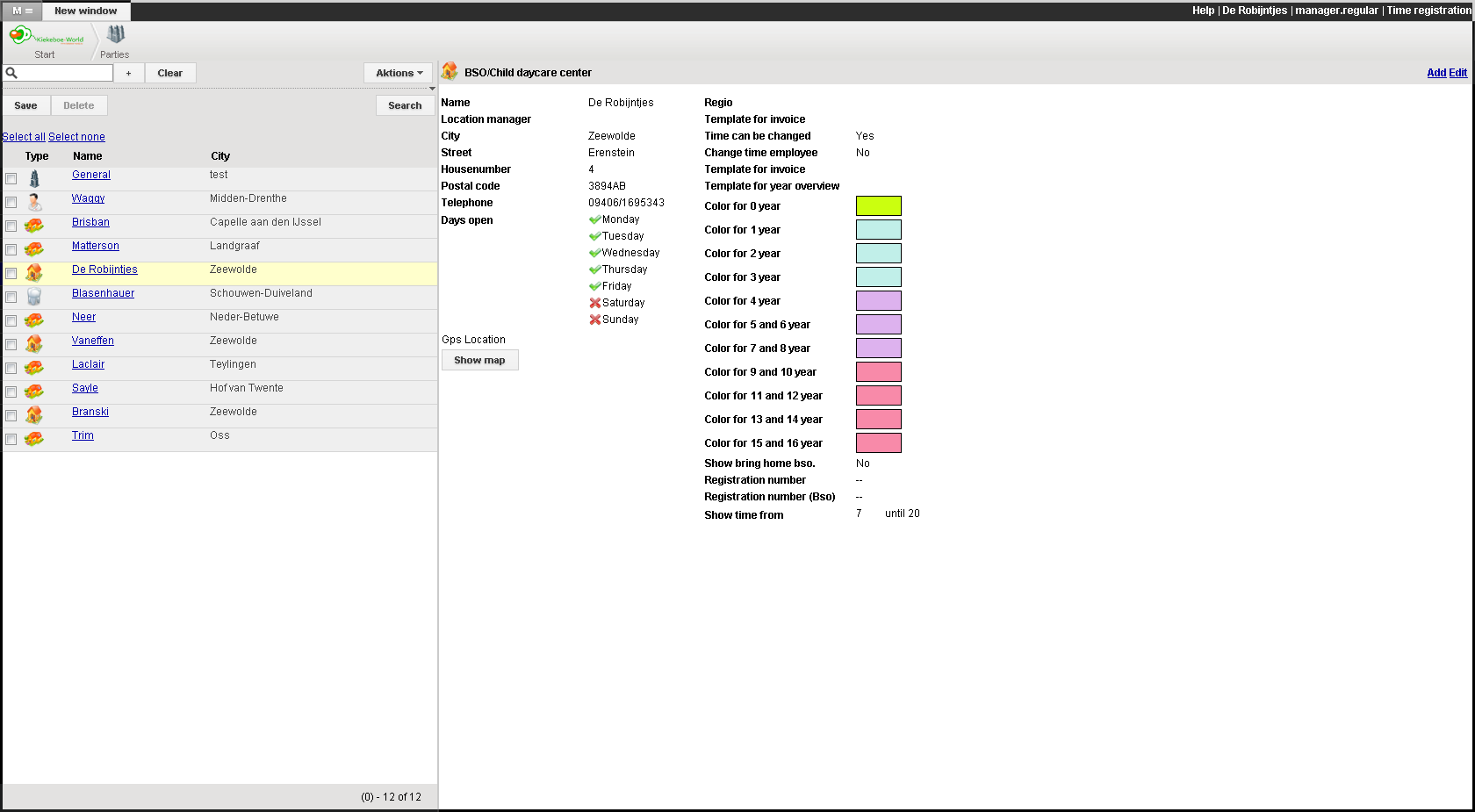Open the Parties buildings icon
The width and height of the screenshot is (1475, 812).
tap(115, 35)
